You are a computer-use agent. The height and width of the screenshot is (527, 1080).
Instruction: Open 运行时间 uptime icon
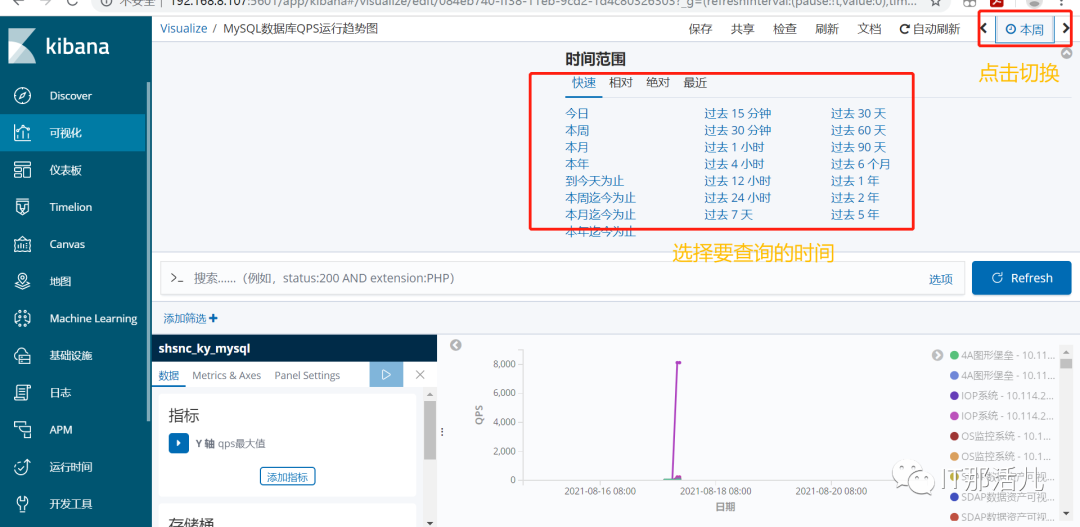[23, 467]
